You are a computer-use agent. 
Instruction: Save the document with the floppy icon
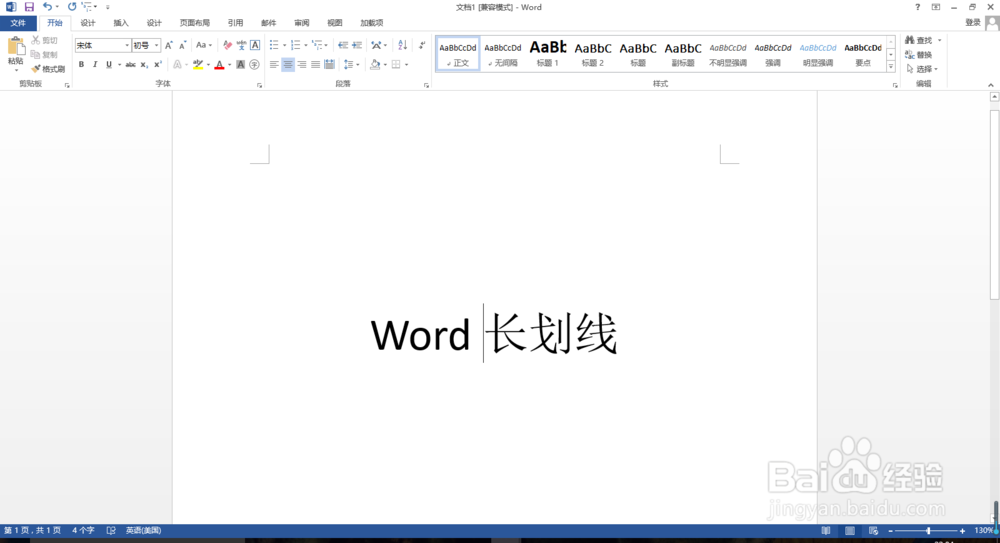[x=29, y=7]
